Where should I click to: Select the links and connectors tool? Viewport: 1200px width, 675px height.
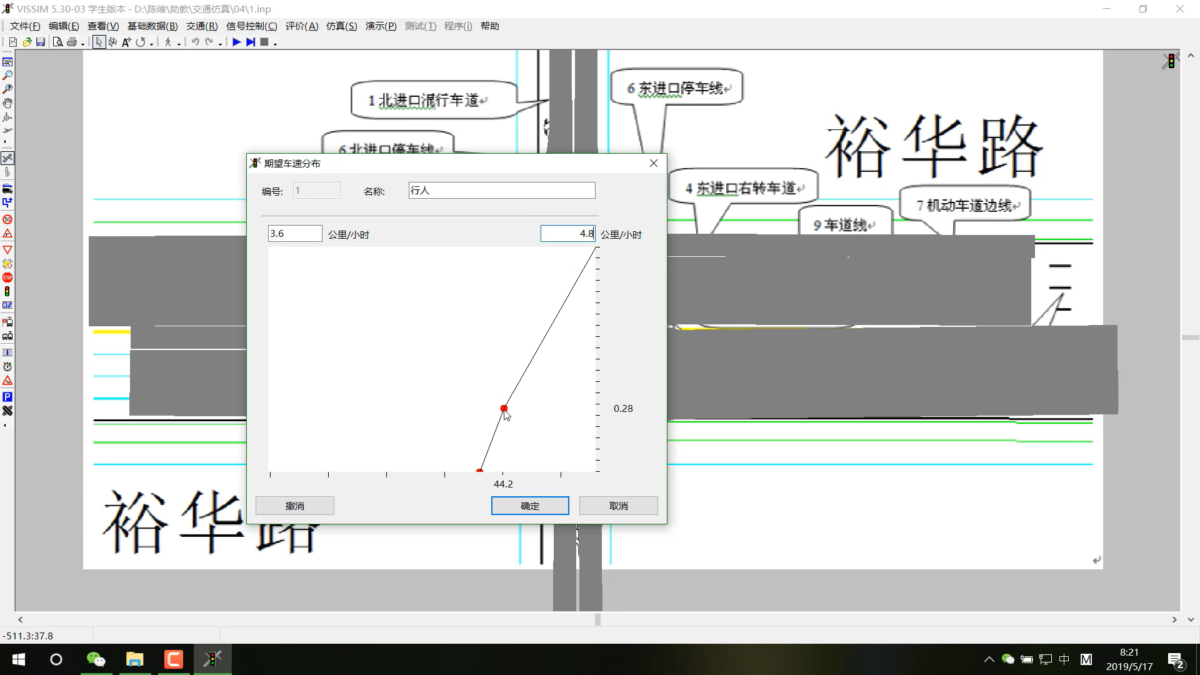(7, 158)
